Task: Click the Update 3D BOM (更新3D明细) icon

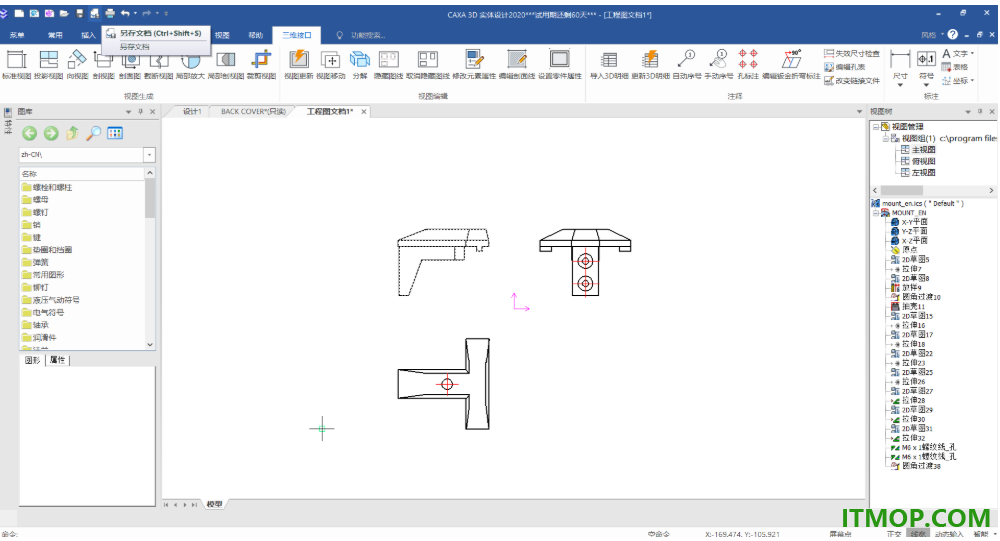Action: [x=651, y=65]
